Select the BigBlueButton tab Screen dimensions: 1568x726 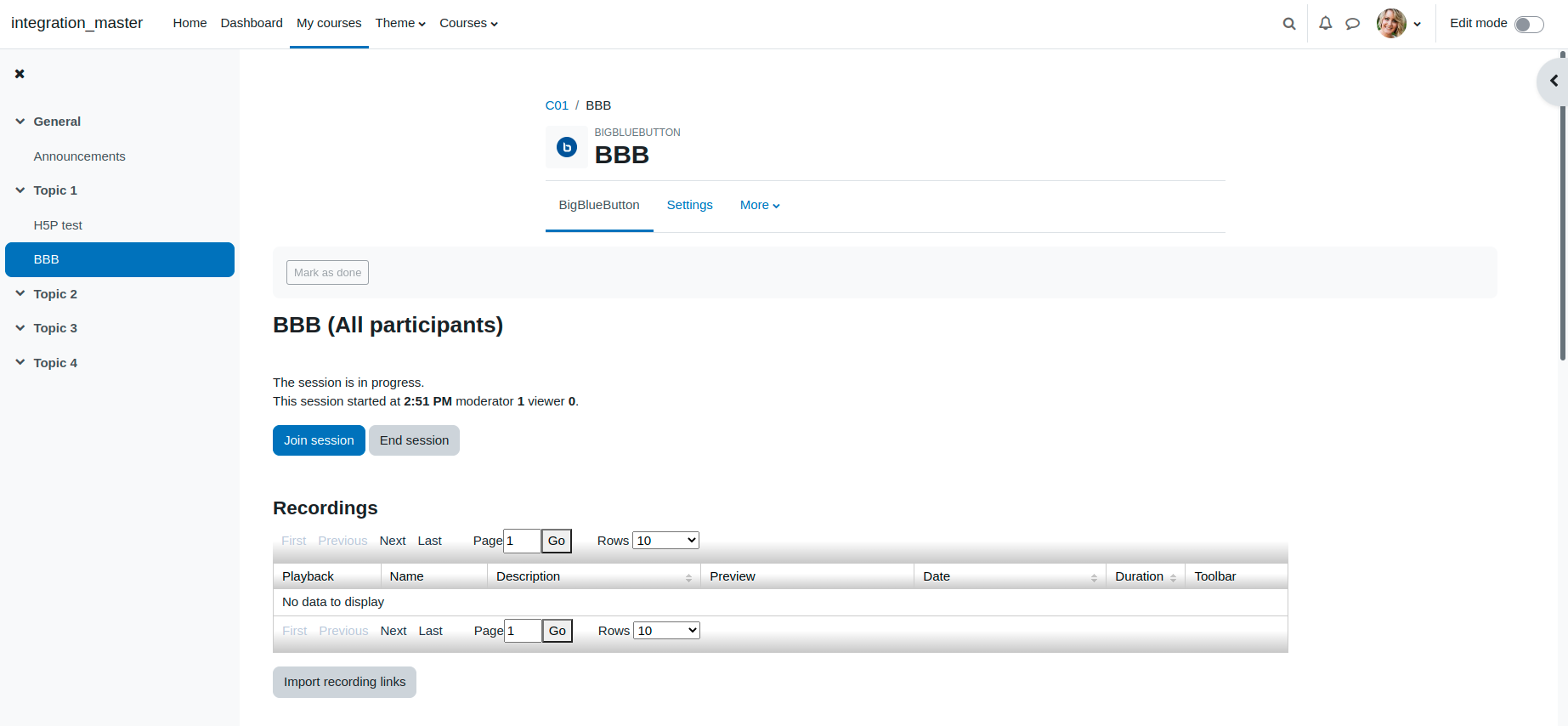click(x=599, y=205)
